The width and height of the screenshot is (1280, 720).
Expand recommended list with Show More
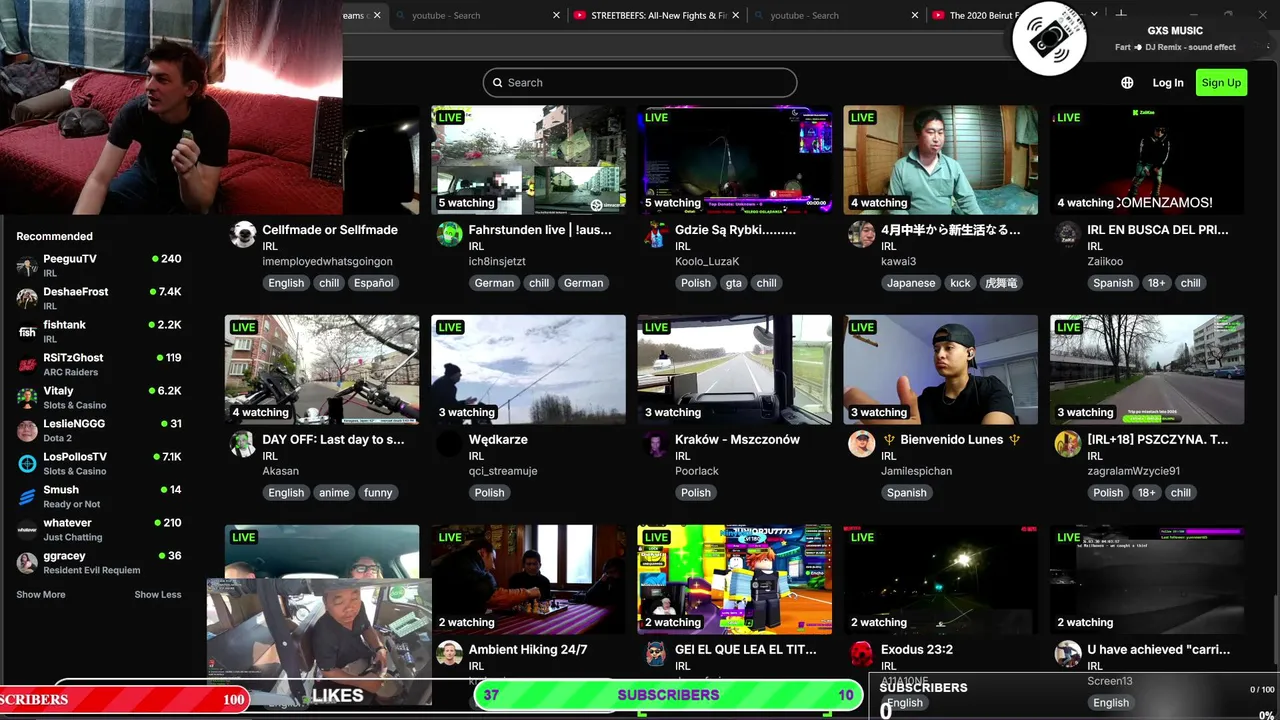tap(41, 595)
